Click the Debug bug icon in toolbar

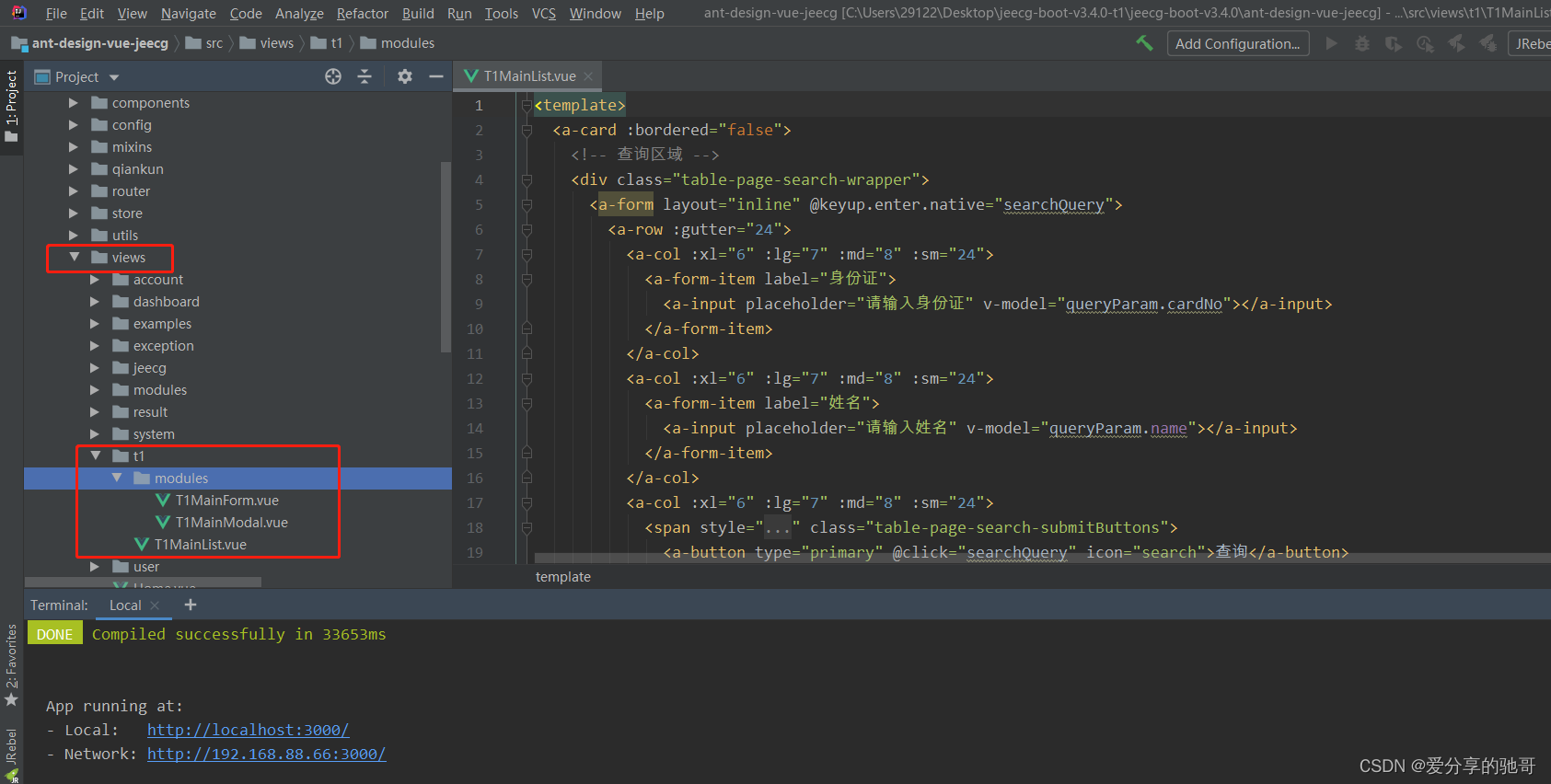[x=1362, y=43]
